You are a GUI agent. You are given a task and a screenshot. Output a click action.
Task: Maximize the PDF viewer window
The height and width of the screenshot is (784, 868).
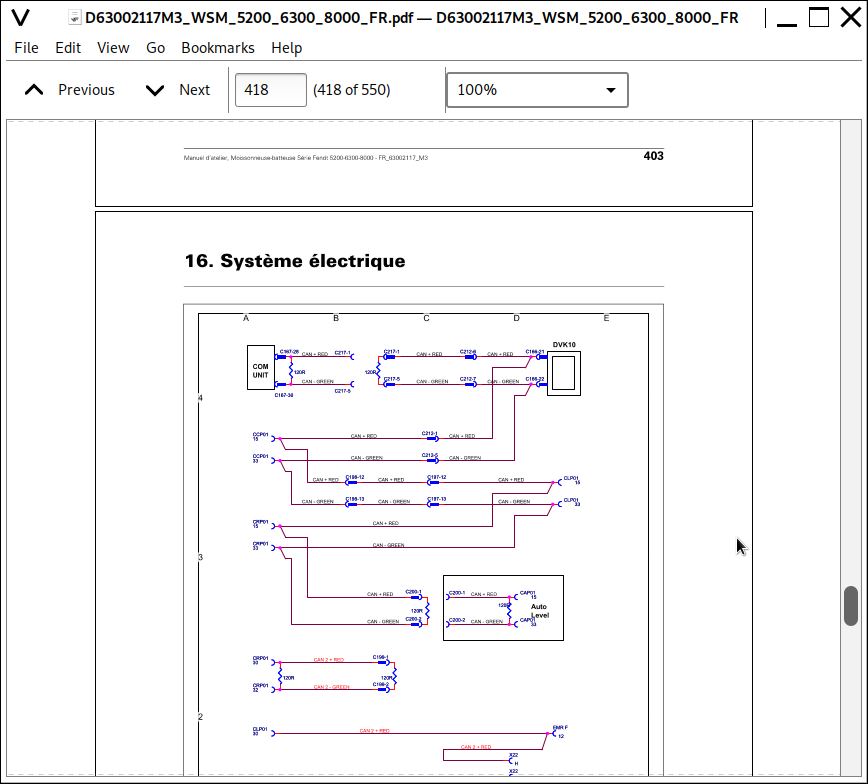pyautogui.click(x=818, y=18)
